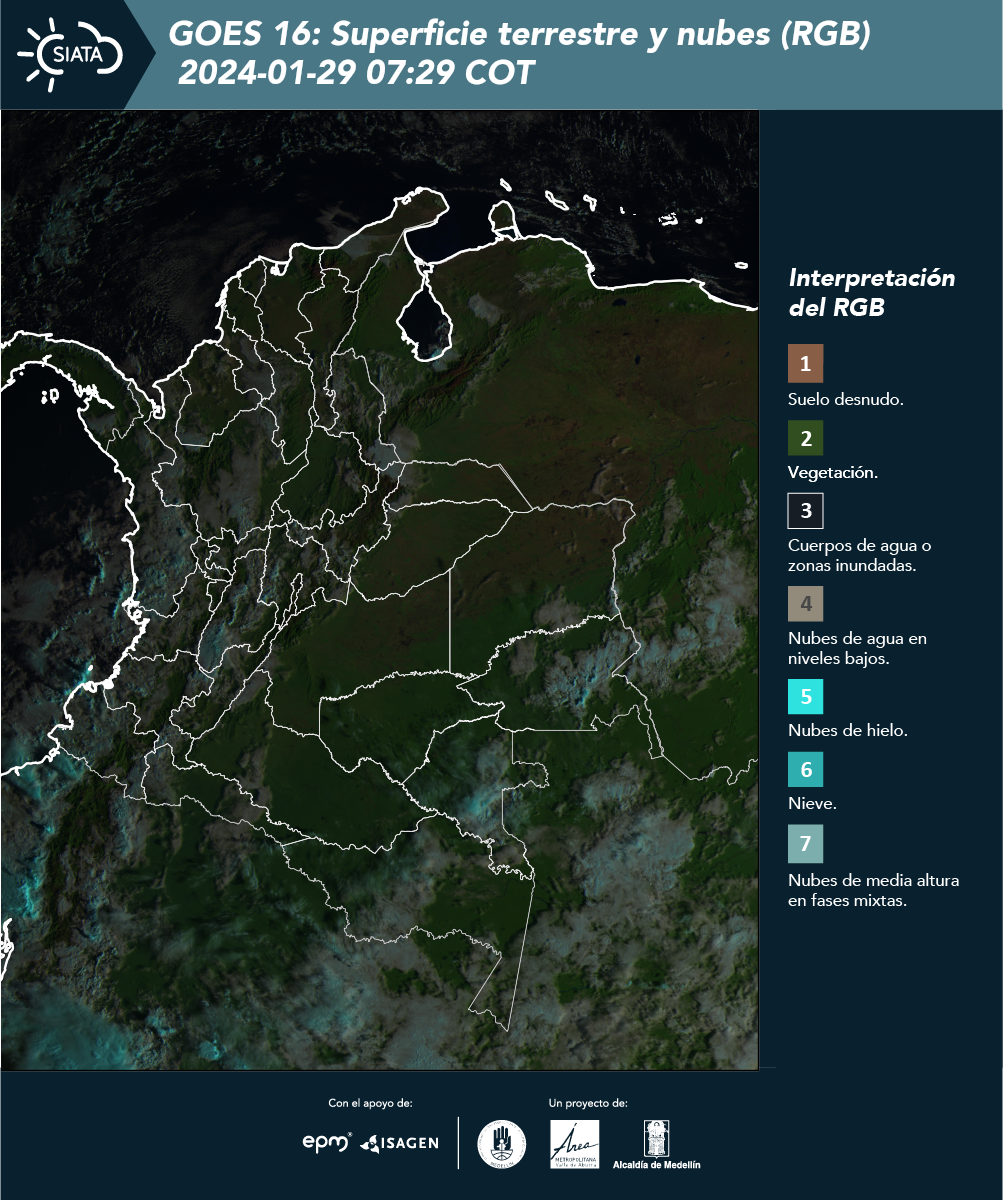Click the heading 'Interpretación del RGB'
The height and width of the screenshot is (1200, 1003).
click(x=871, y=293)
